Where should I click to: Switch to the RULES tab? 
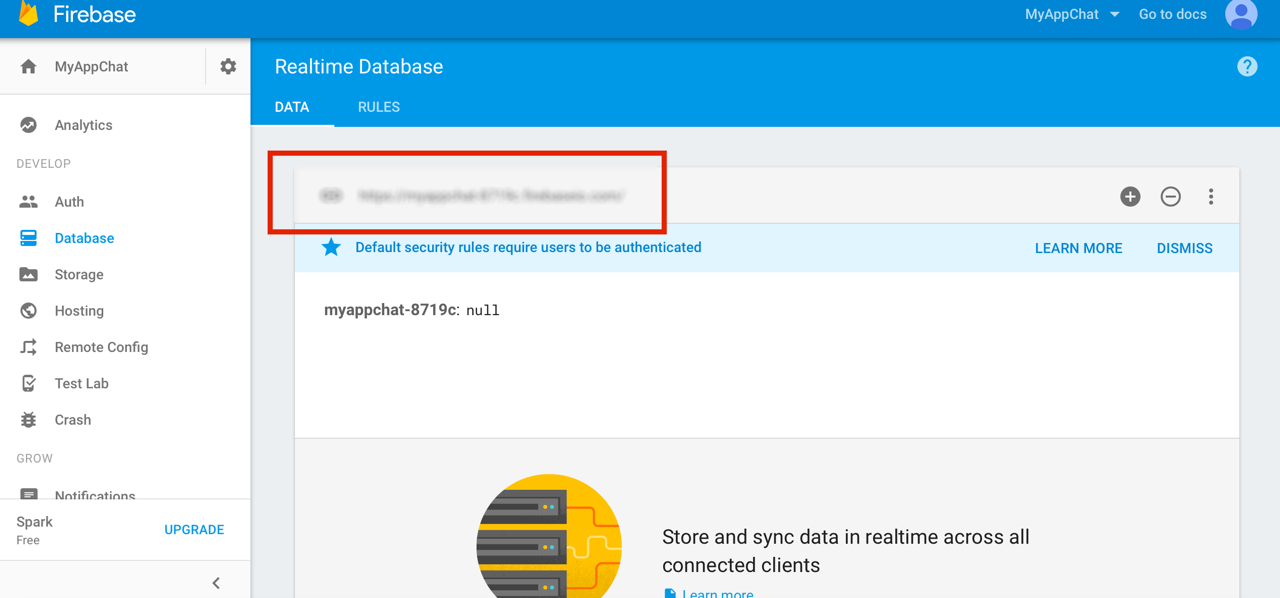coord(378,107)
